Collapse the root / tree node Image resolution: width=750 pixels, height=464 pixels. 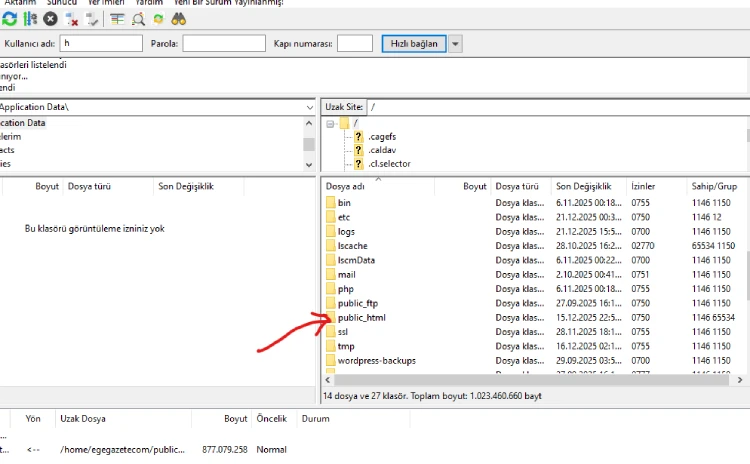(330, 124)
